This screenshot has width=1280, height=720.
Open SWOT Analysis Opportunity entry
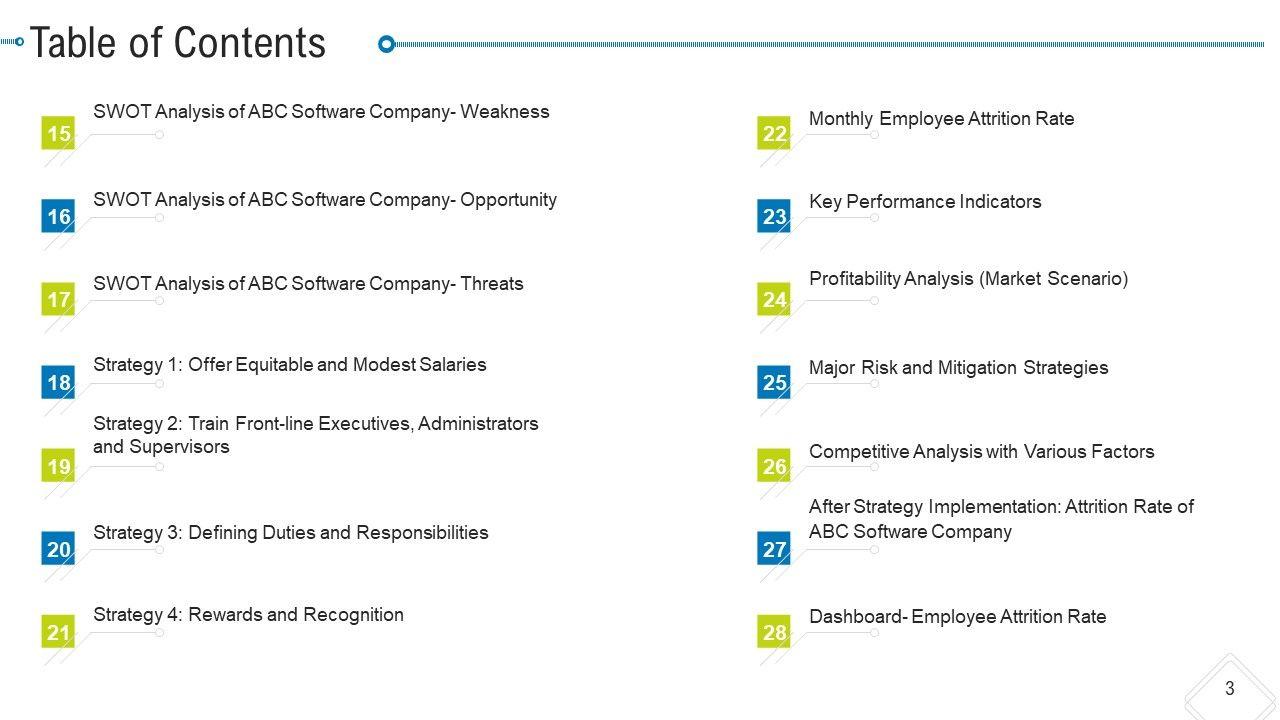tap(325, 199)
